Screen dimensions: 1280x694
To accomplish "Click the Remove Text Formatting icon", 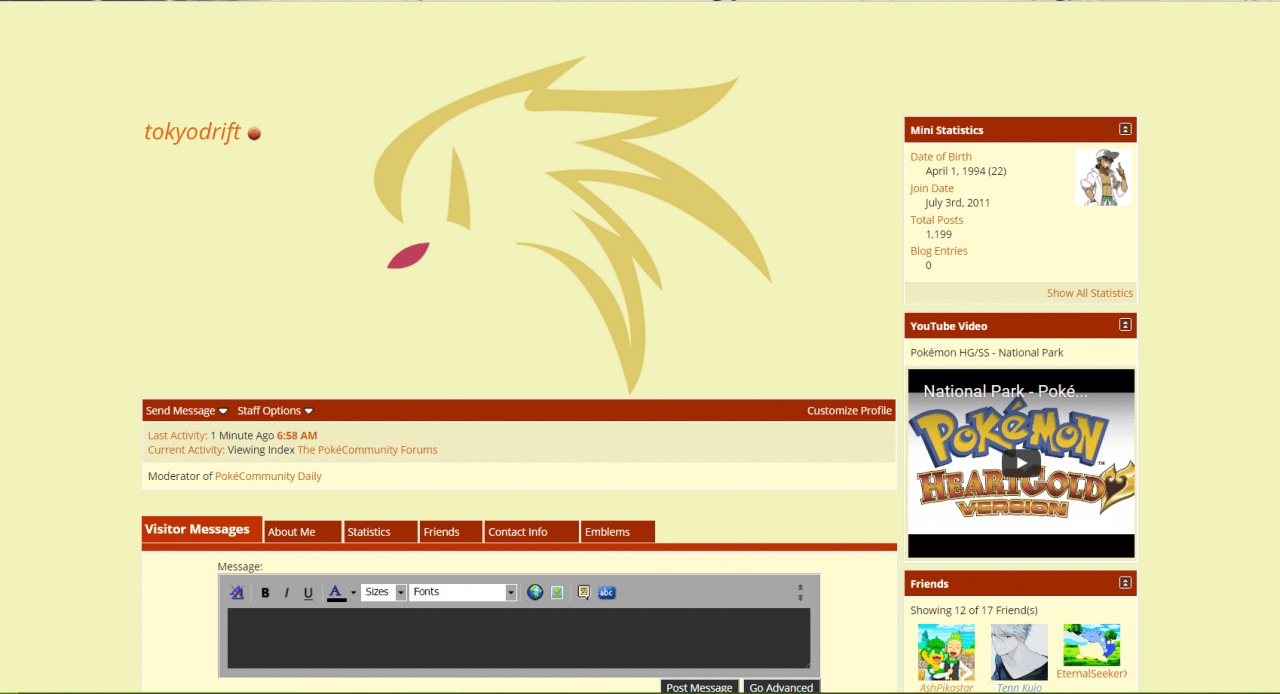I will pyautogui.click(x=237, y=592).
